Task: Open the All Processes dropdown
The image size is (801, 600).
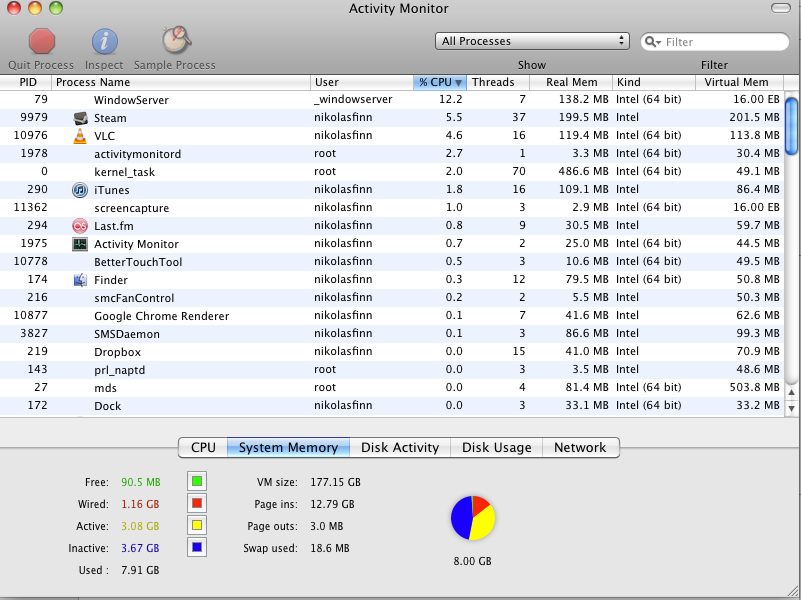Action: pyautogui.click(x=532, y=41)
